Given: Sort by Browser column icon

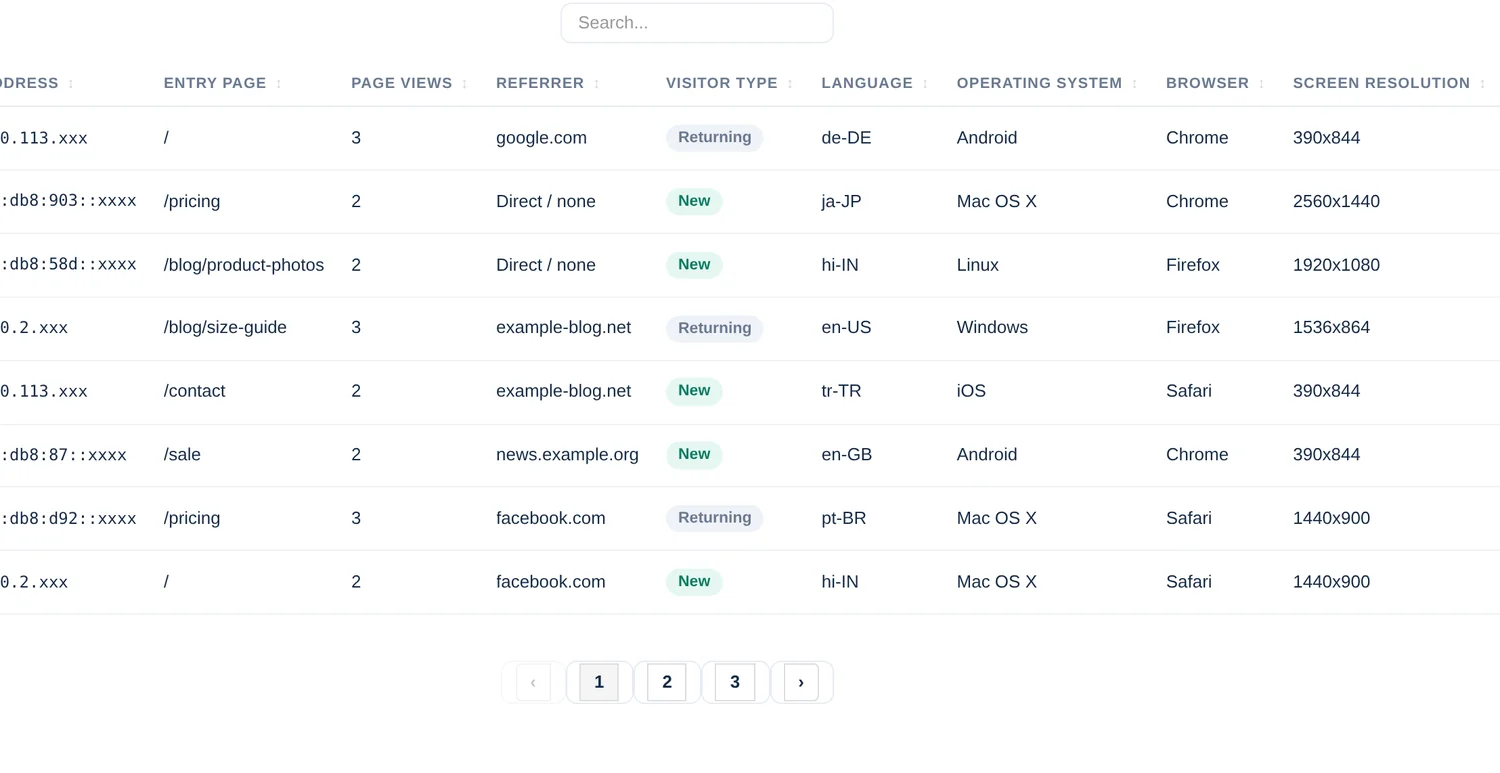Looking at the screenshot, I should 1262,84.
